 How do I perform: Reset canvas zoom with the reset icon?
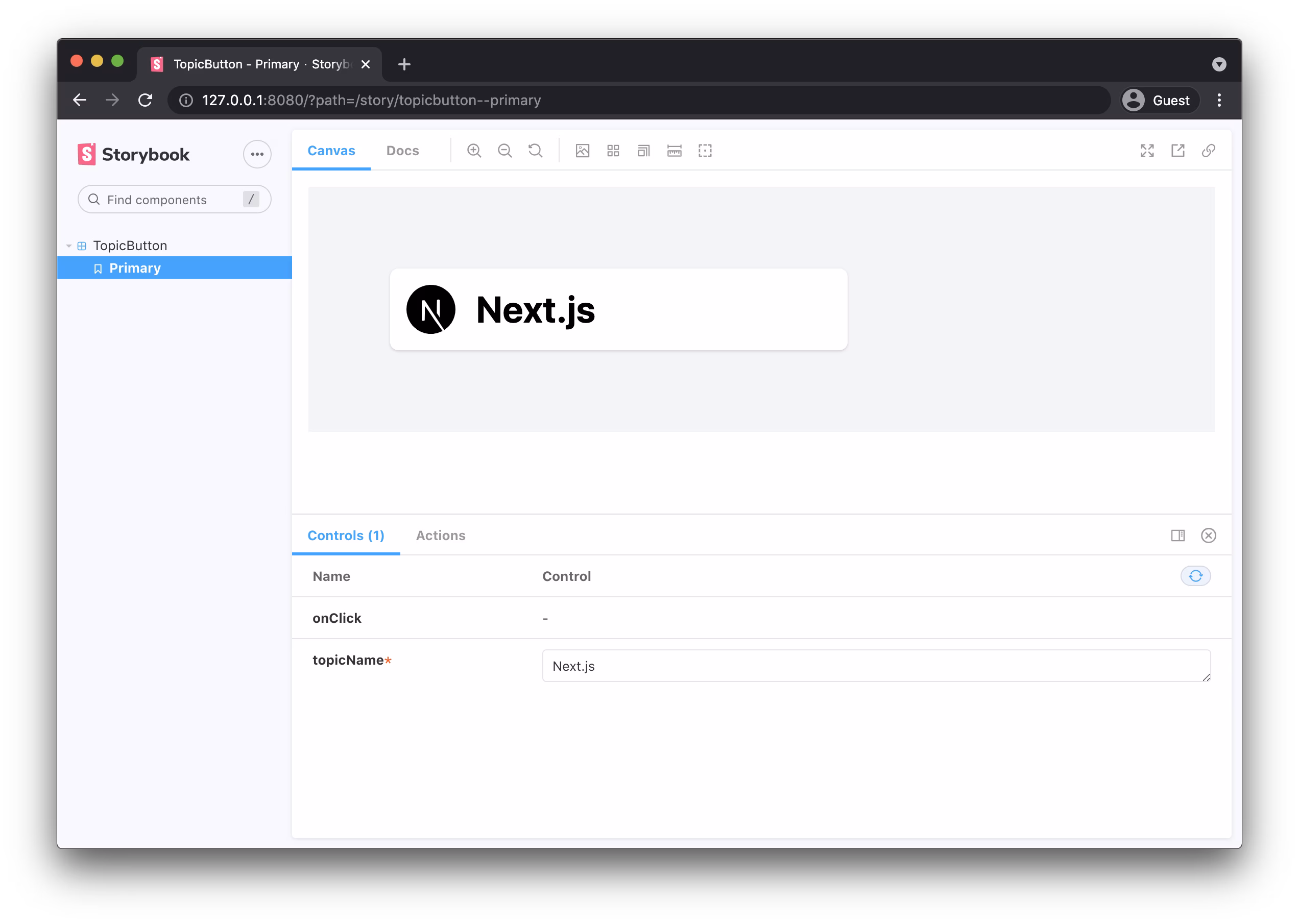[x=536, y=151]
